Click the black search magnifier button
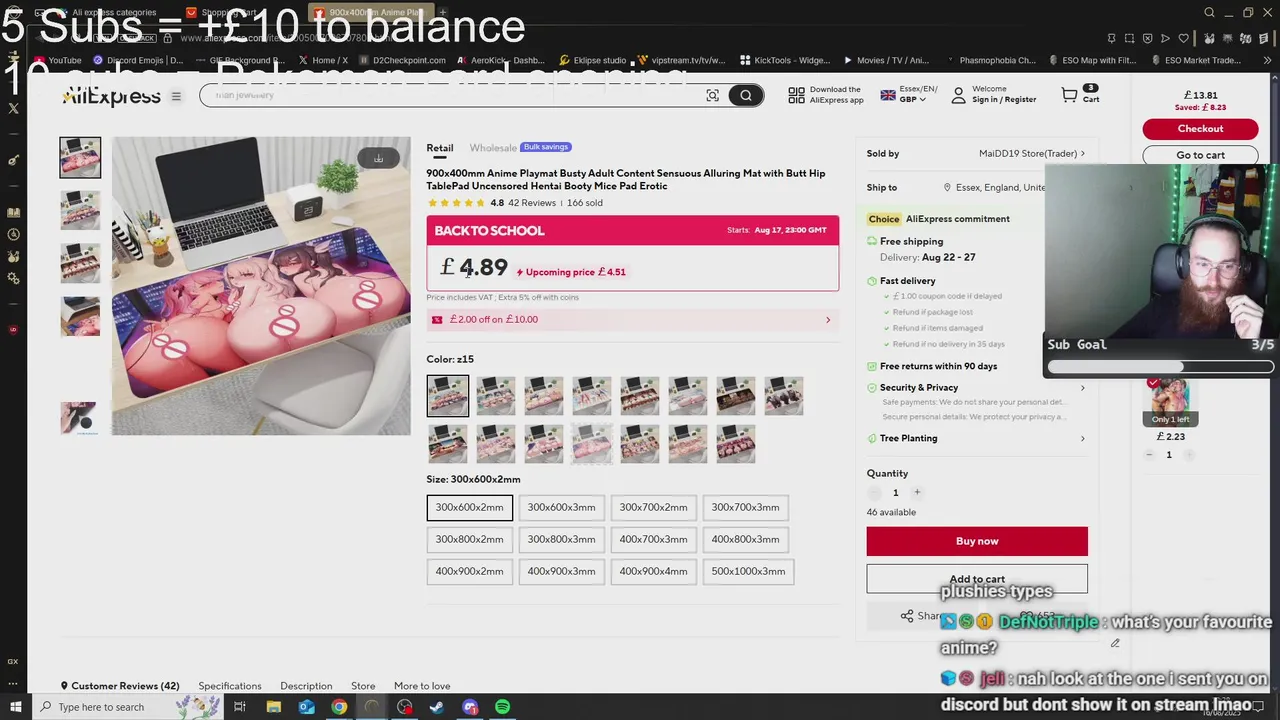Image resolution: width=1280 pixels, height=720 pixels. [746, 95]
